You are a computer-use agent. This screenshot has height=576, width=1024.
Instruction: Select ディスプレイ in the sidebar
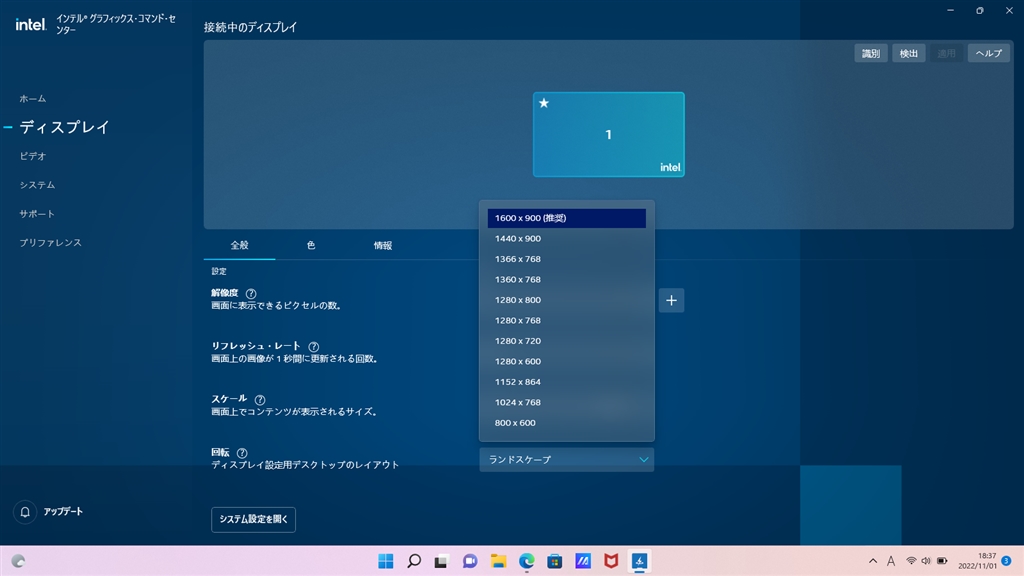(64, 127)
